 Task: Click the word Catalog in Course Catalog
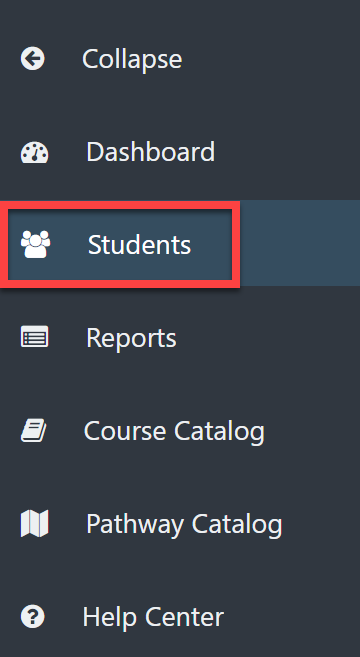tap(219, 432)
